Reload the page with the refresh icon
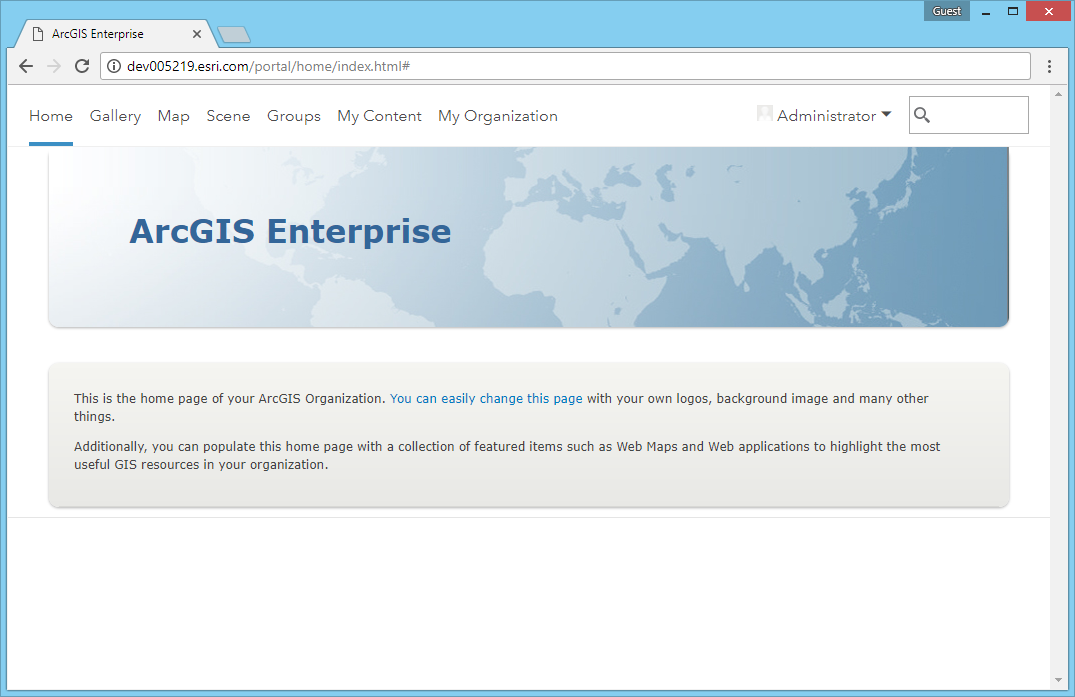The height and width of the screenshot is (697, 1075). 82,66
